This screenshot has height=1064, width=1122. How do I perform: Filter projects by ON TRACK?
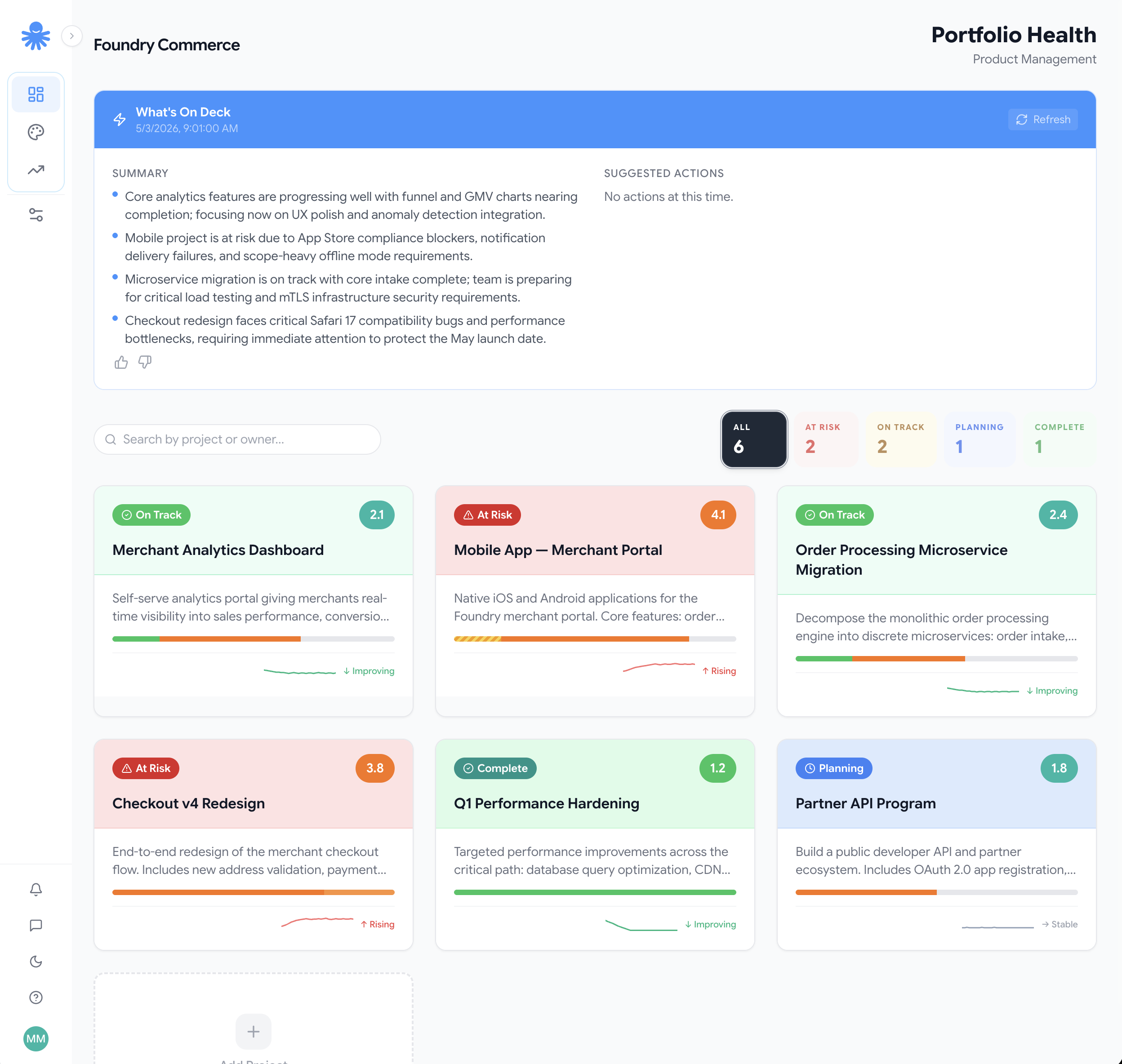click(901, 439)
